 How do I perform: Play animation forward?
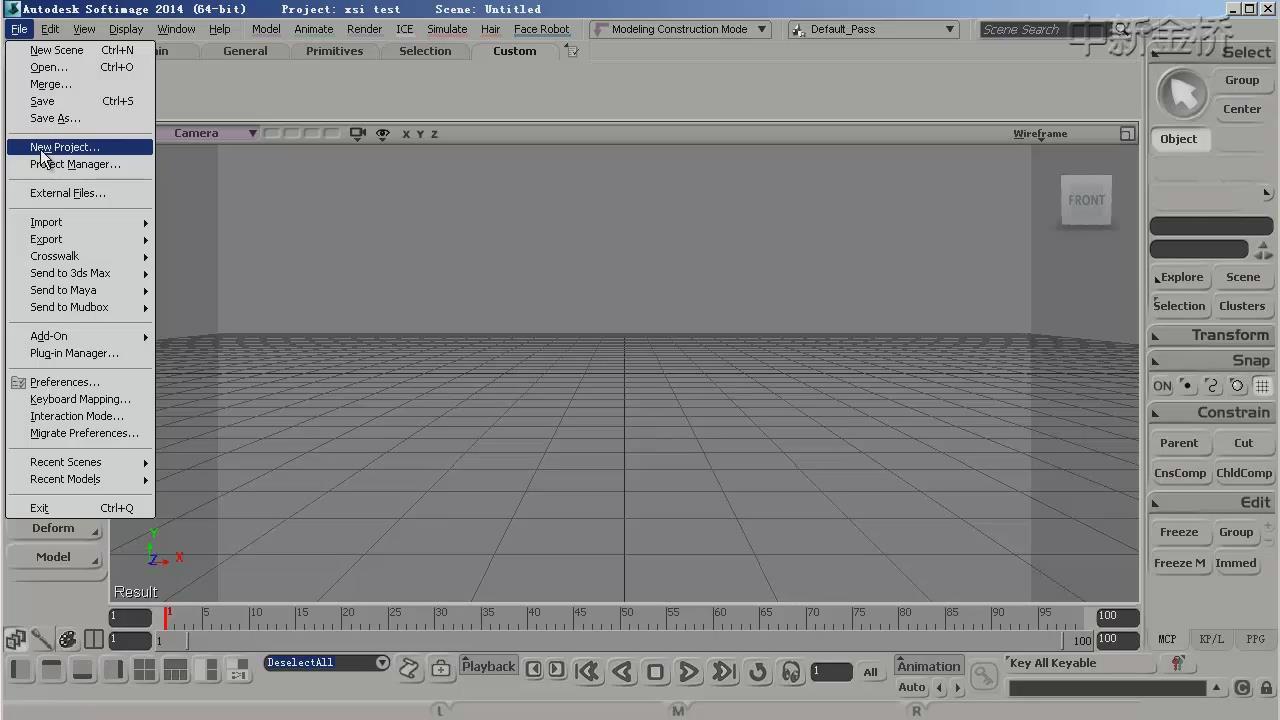click(x=689, y=672)
